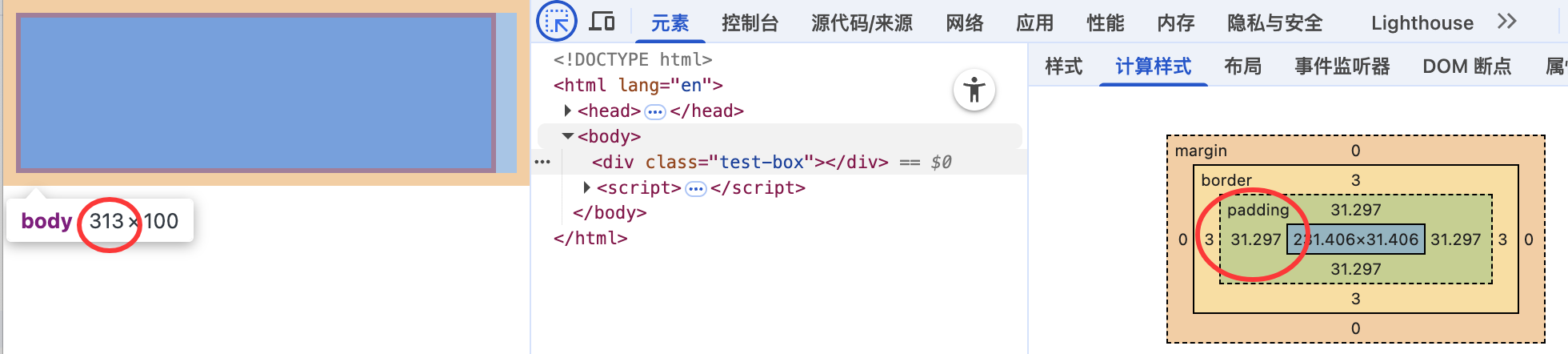This screenshot has height=354, width=1568.
Task: Open the 事件监听器 sidebar tab
Action: coord(1342,66)
